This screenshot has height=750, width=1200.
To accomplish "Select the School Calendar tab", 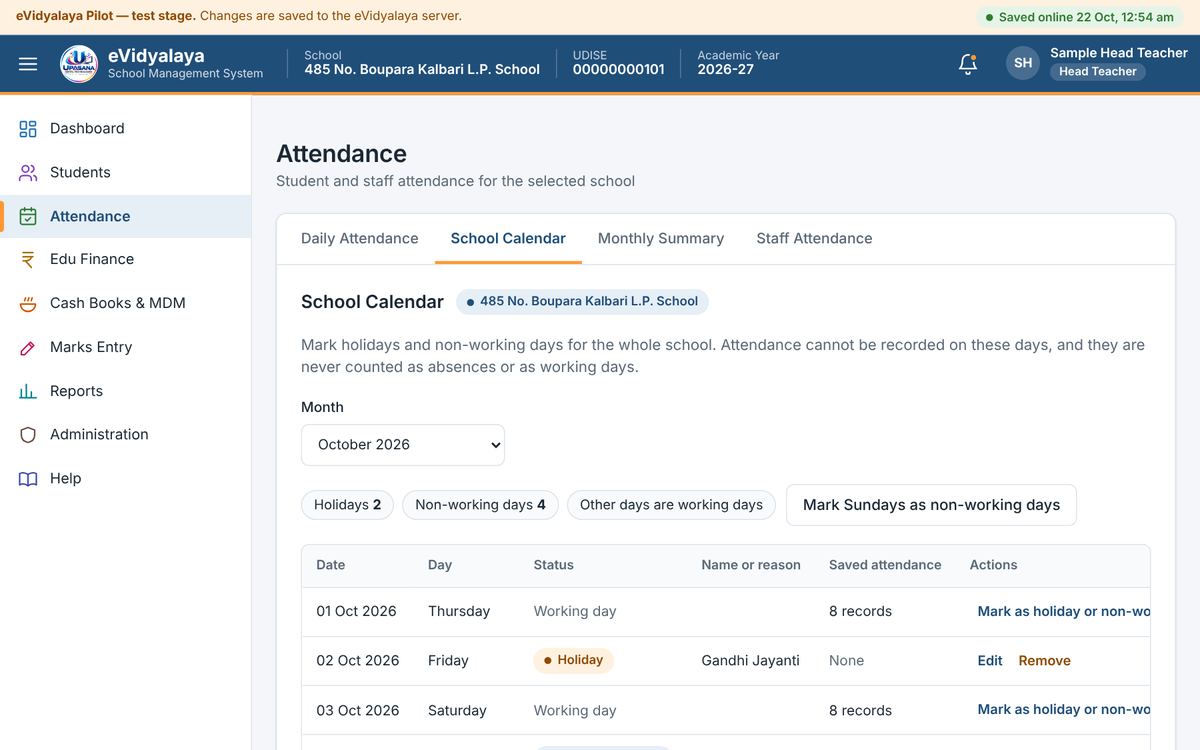I will 508,239.
